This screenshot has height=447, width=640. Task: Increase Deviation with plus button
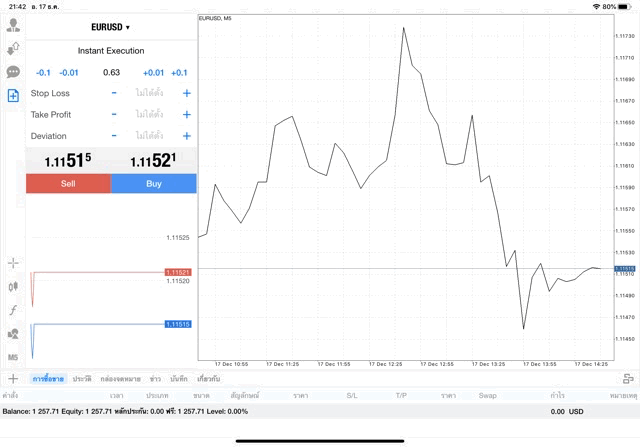(x=186, y=136)
